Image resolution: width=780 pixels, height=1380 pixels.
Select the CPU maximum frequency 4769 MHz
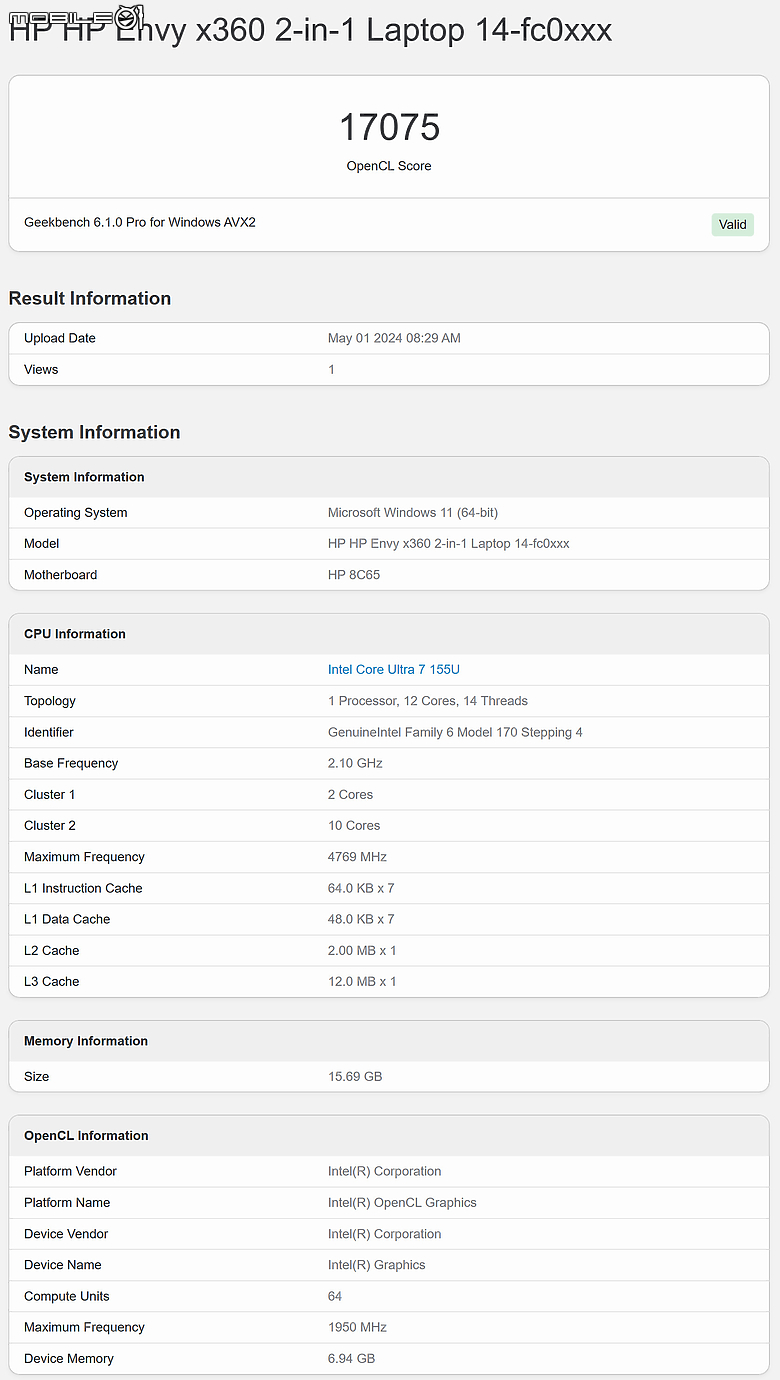[x=357, y=857]
